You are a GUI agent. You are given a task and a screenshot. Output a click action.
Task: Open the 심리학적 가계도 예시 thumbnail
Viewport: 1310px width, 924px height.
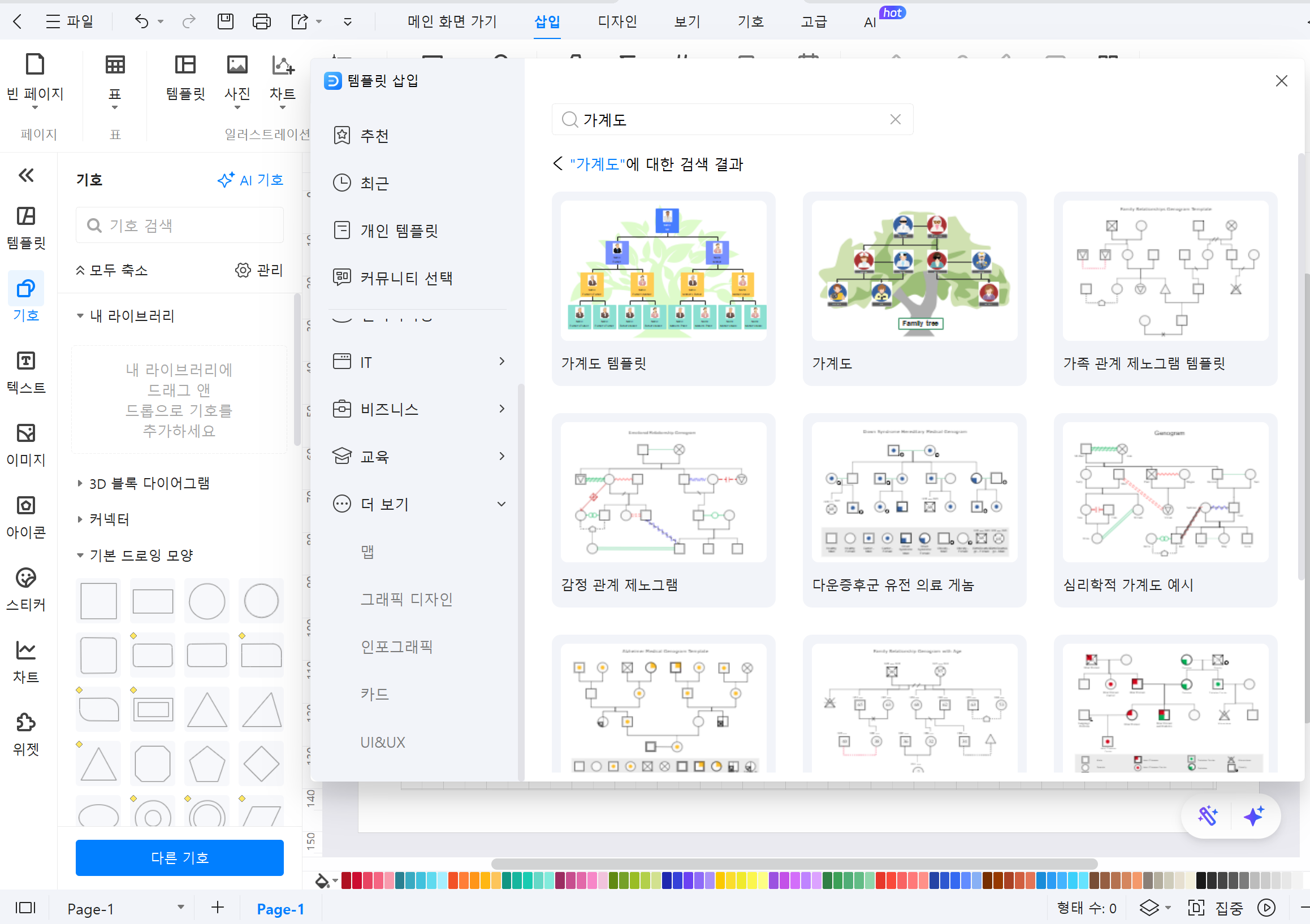(x=1166, y=492)
